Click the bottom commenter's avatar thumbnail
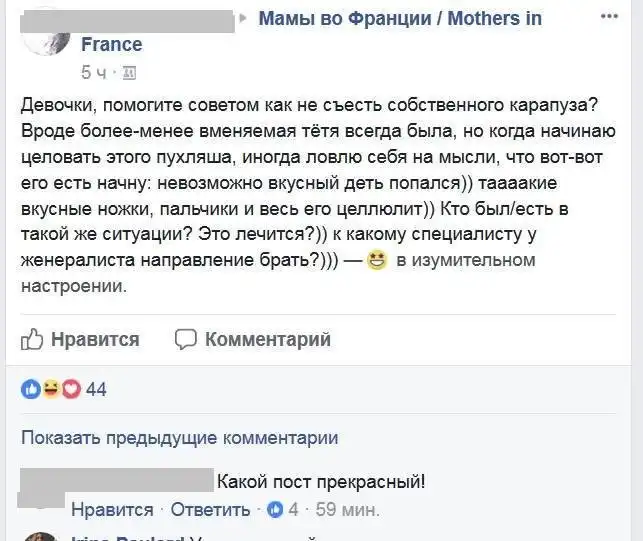The height and width of the screenshot is (541, 643). click(x=40, y=536)
